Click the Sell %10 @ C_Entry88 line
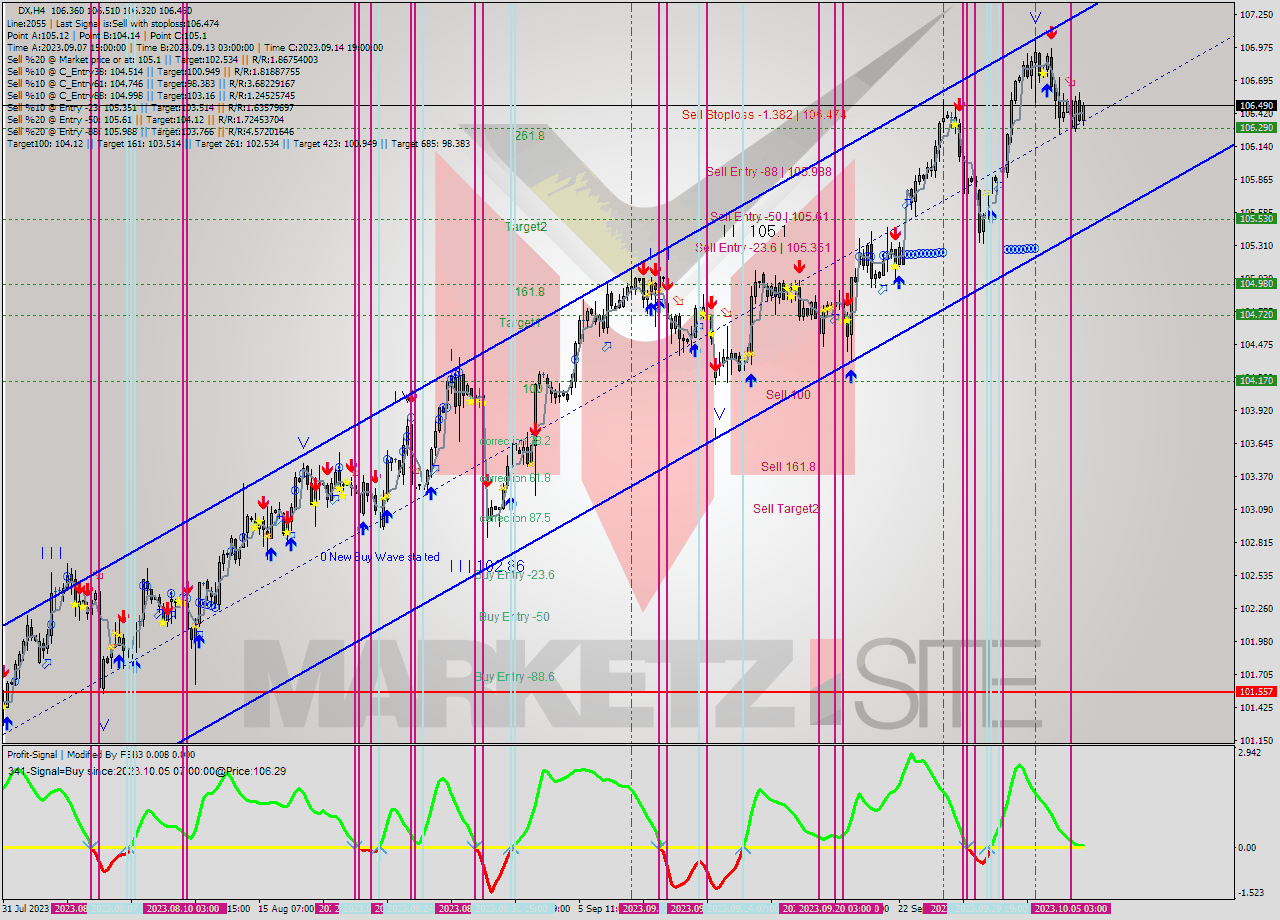Screen dimensions: 1280x920 click(151, 95)
